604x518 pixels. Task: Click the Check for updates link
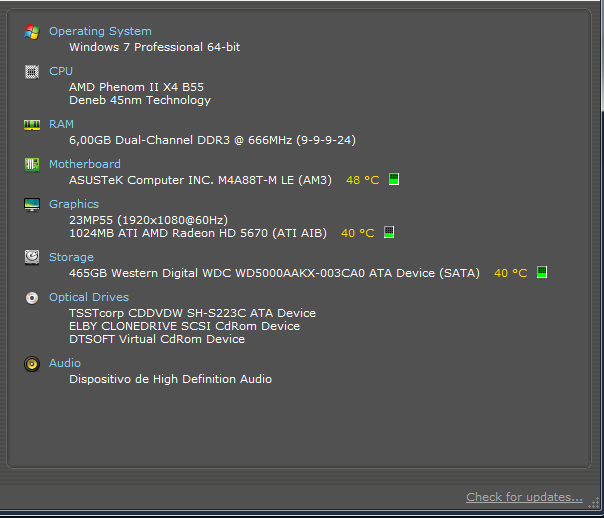[x=524, y=497]
